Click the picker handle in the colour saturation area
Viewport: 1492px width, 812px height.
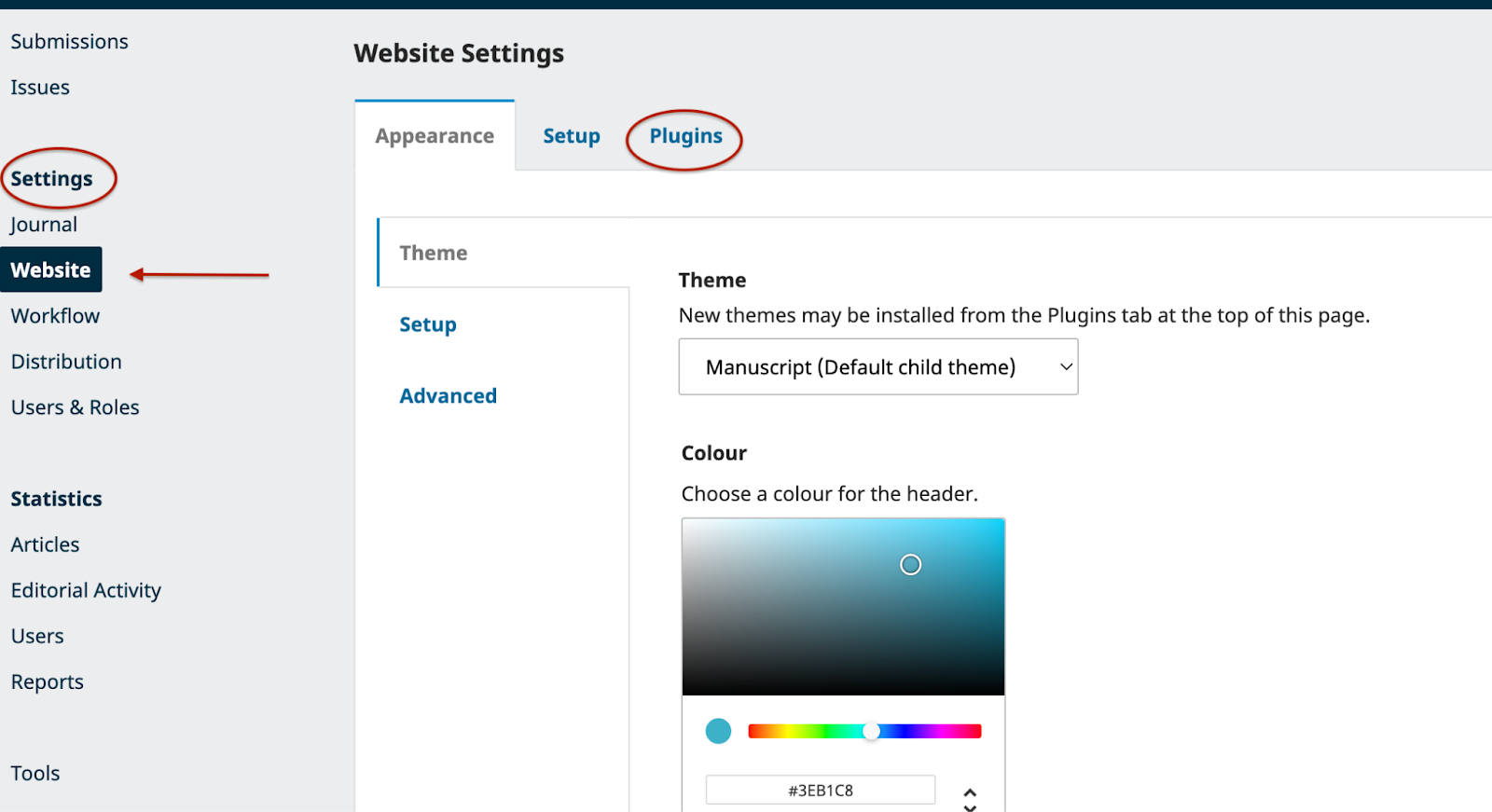point(910,564)
